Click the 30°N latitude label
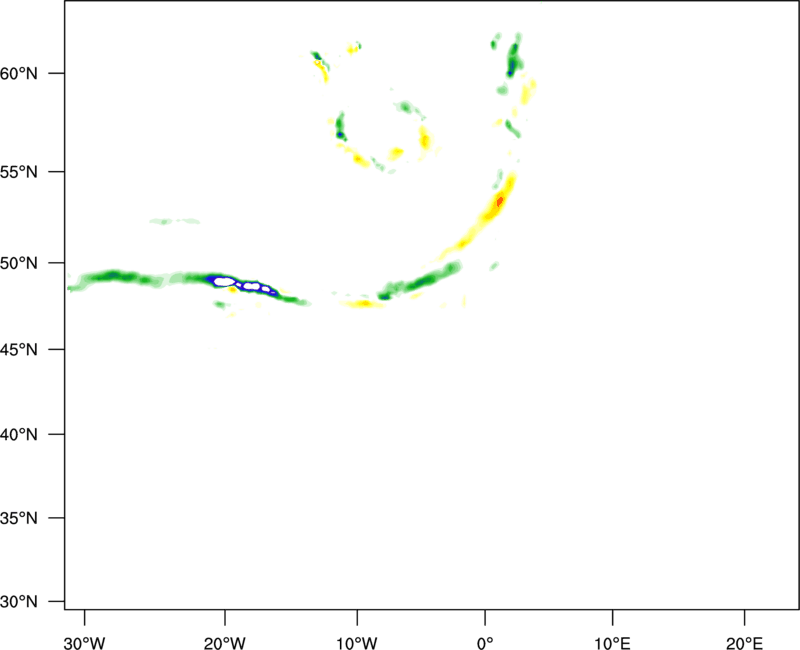Image resolution: width=800 pixels, height=650 pixels. point(19,602)
